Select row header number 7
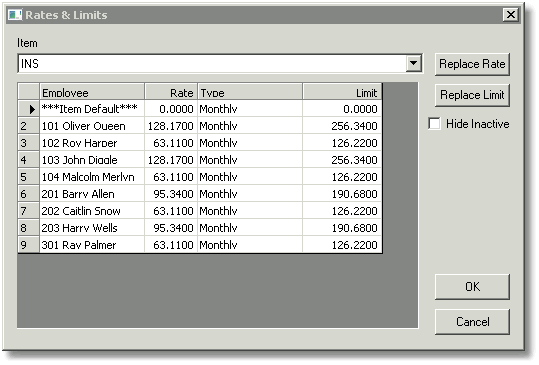The width and height of the screenshot is (539, 365). [29, 211]
